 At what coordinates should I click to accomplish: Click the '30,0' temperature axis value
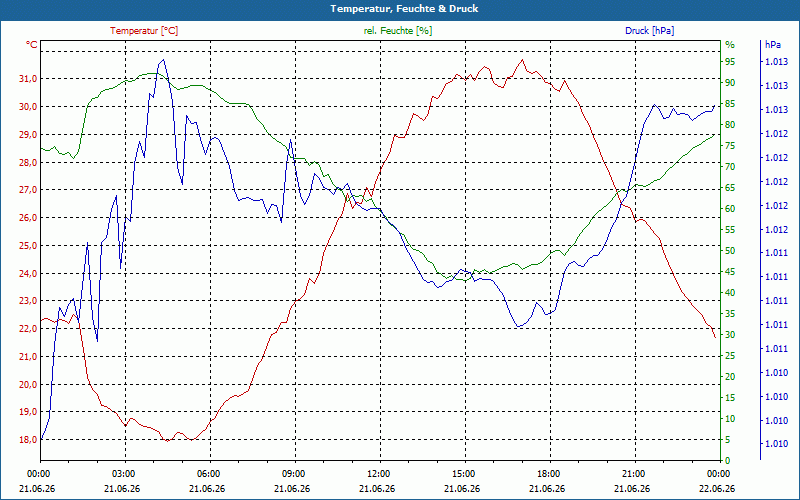pyautogui.click(x=28, y=107)
